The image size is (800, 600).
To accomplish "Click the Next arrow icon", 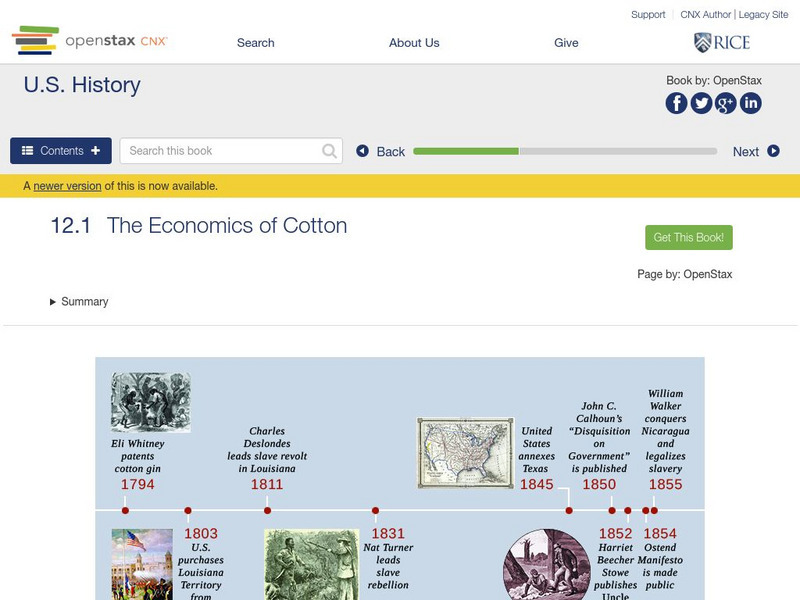I will coord(773,151).
